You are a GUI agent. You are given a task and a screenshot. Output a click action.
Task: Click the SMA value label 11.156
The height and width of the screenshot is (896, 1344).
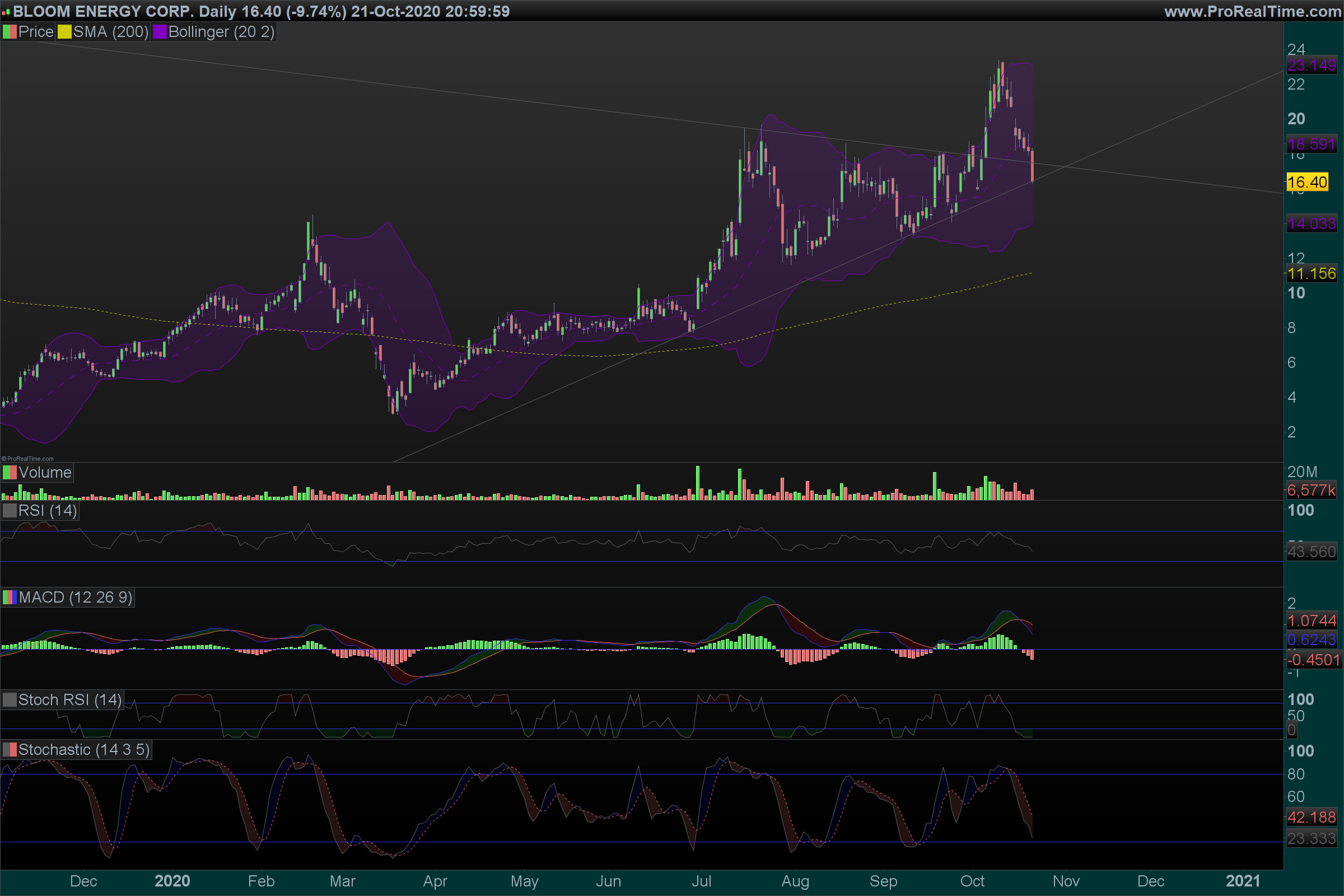[x=1312, y=274]
